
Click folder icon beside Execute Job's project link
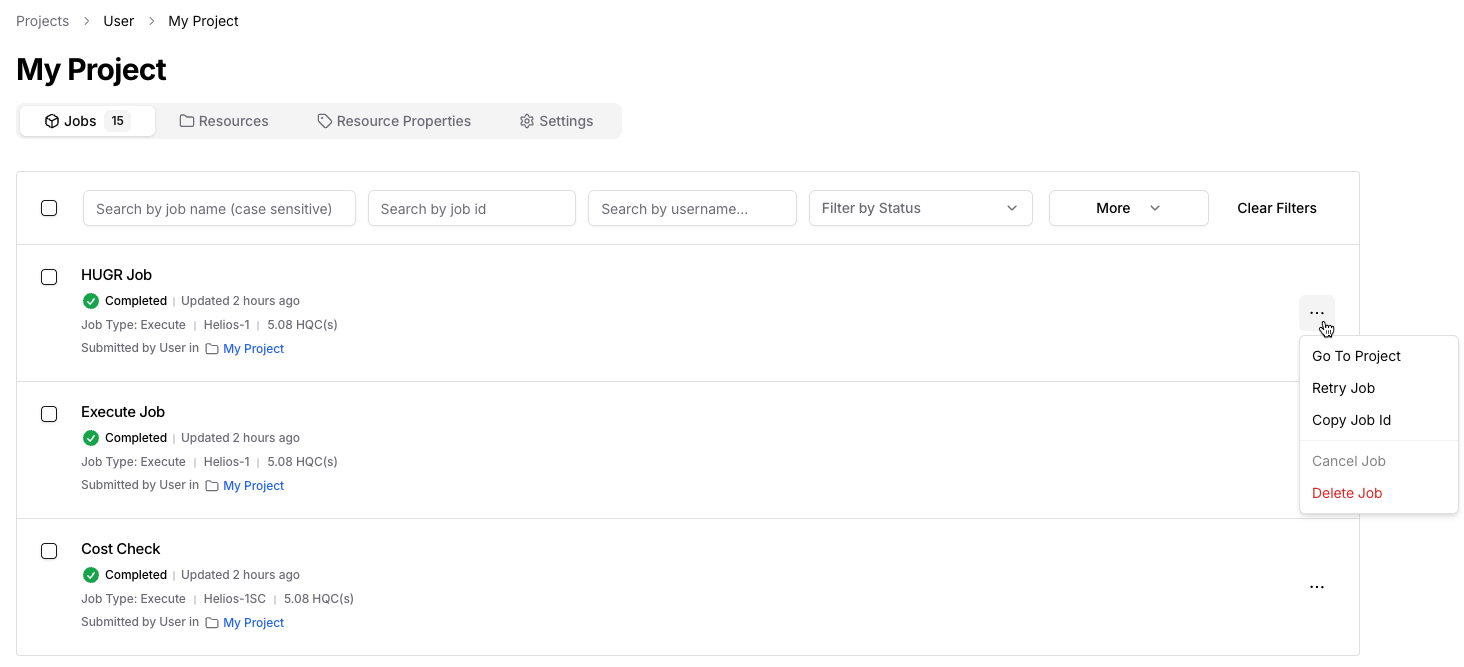[x=212, y=486]
